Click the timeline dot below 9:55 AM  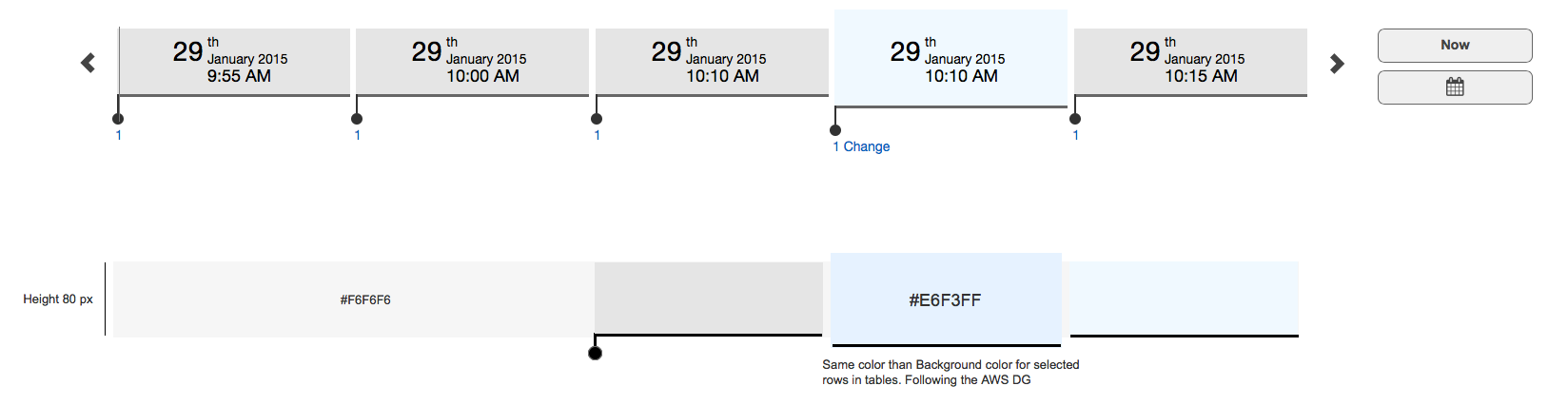click(118, 119)
